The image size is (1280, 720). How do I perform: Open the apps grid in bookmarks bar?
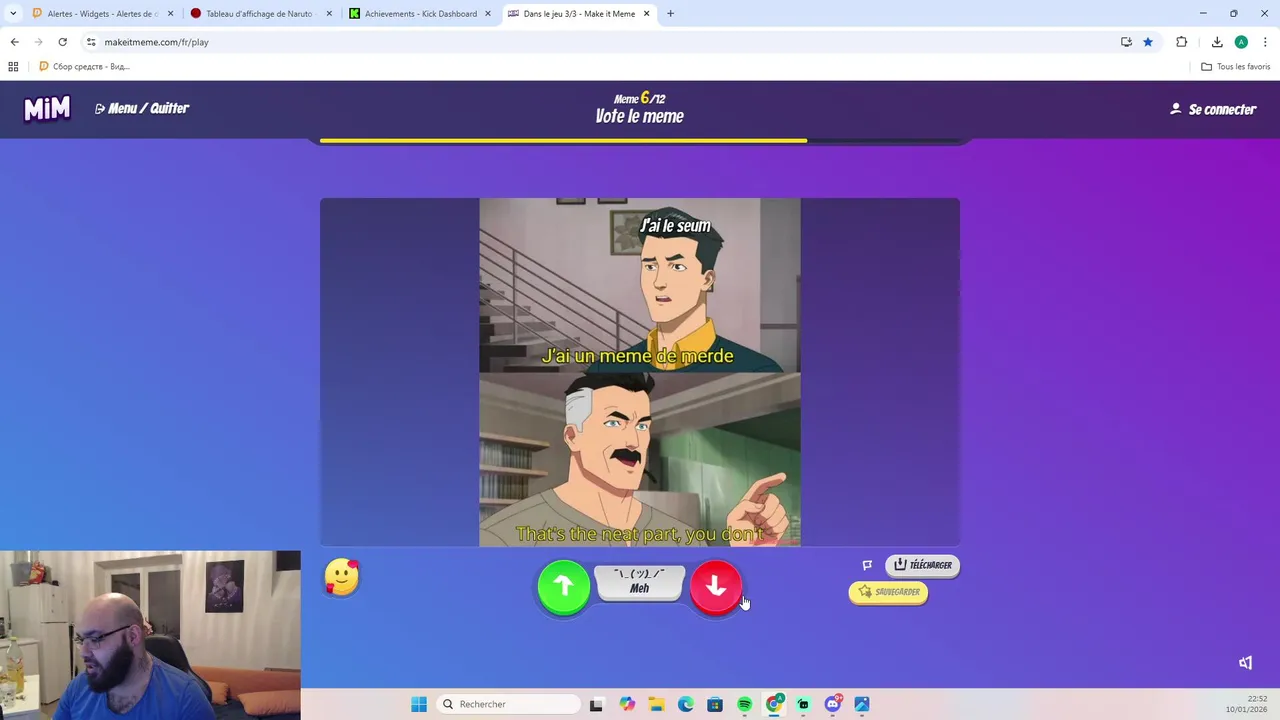[13, 66]
